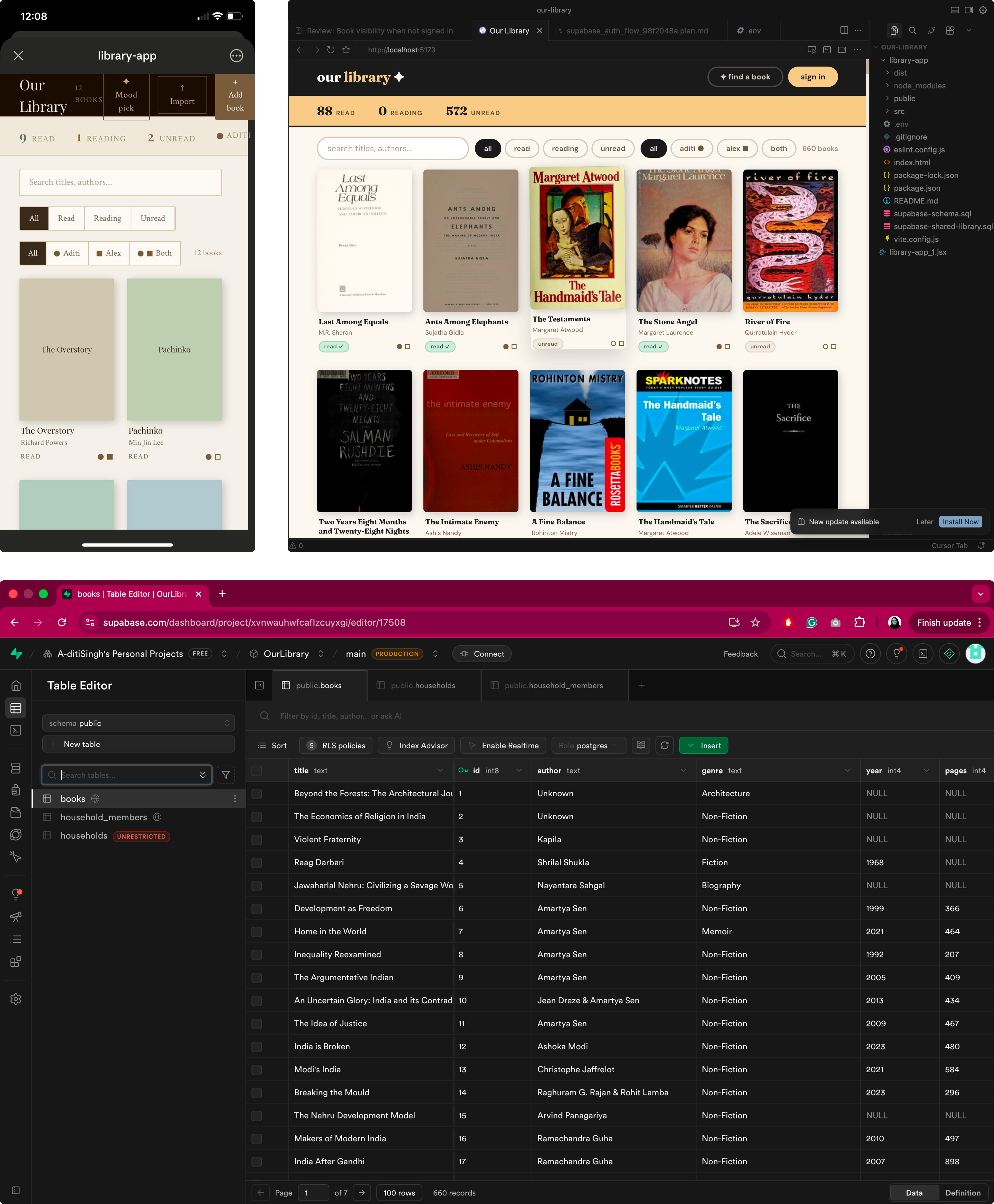Click Install Now on the update notification

(961, 522)
